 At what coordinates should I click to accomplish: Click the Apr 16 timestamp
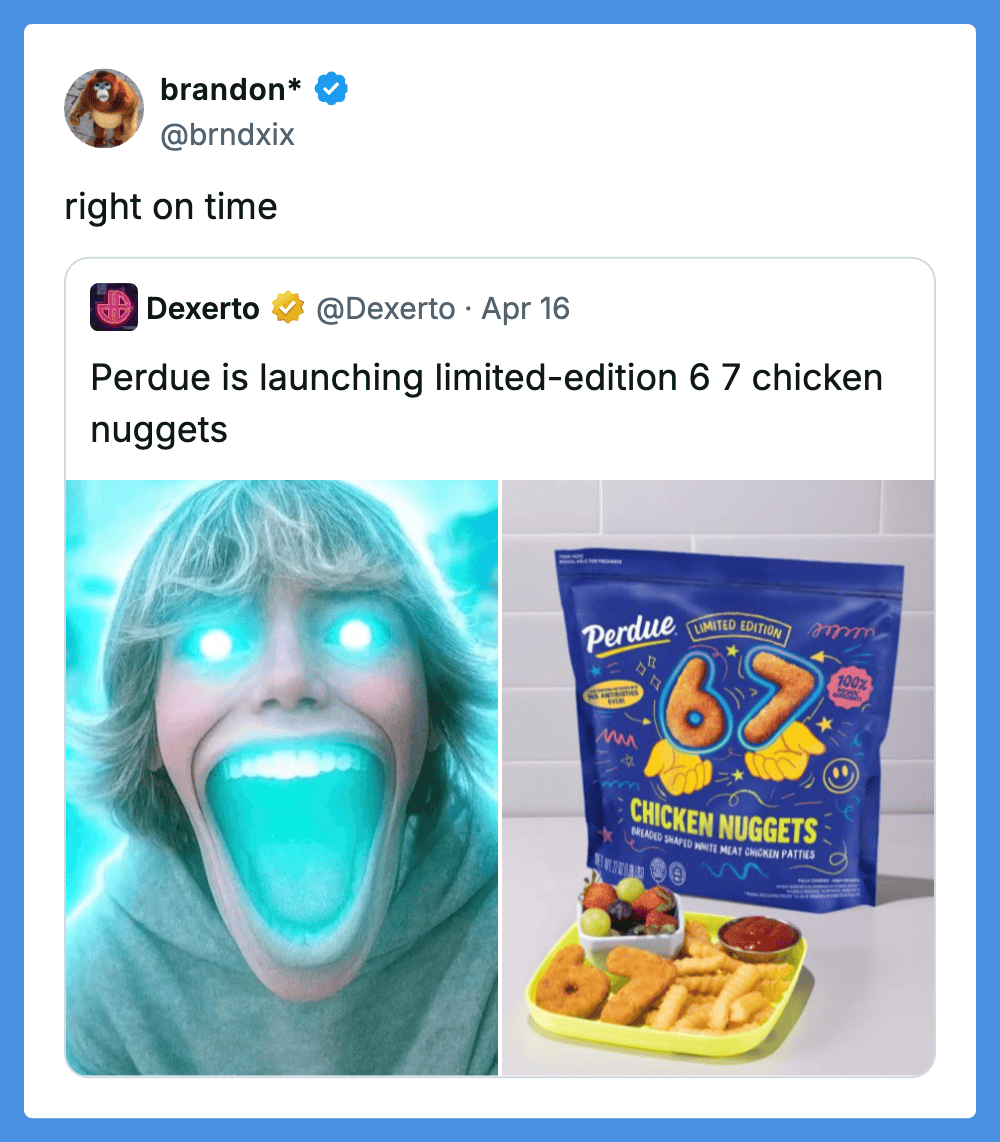[x=525, y=308]
